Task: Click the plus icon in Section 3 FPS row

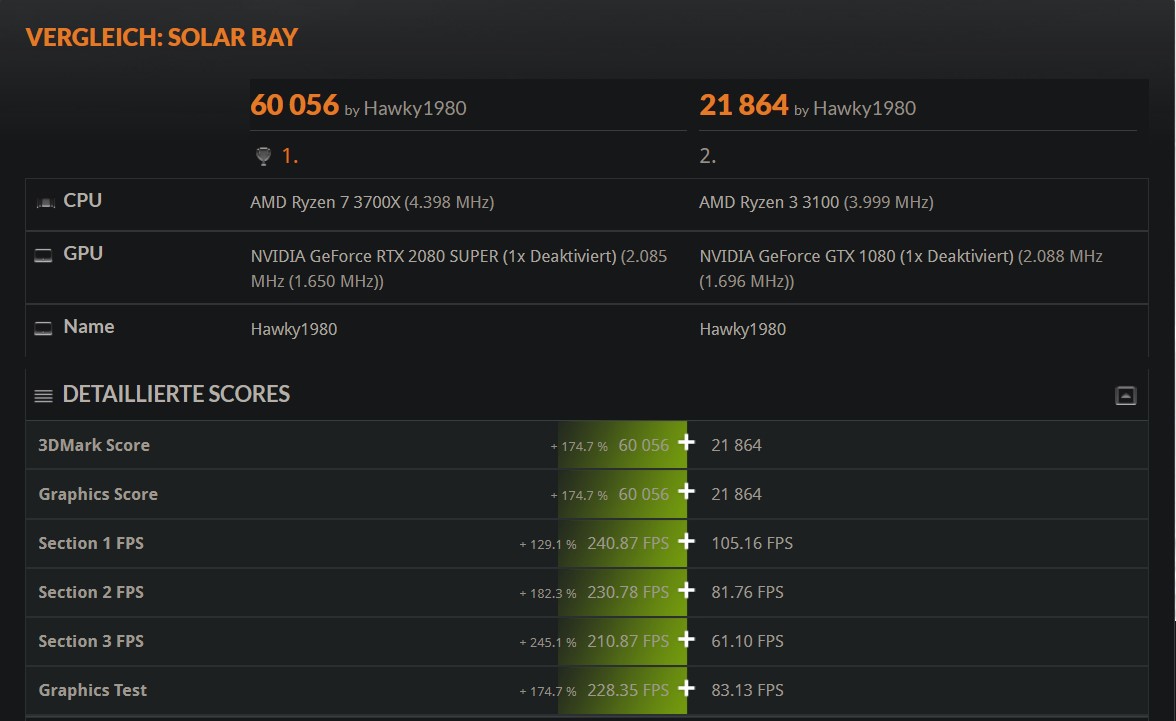Action: [x=686, y=638]
